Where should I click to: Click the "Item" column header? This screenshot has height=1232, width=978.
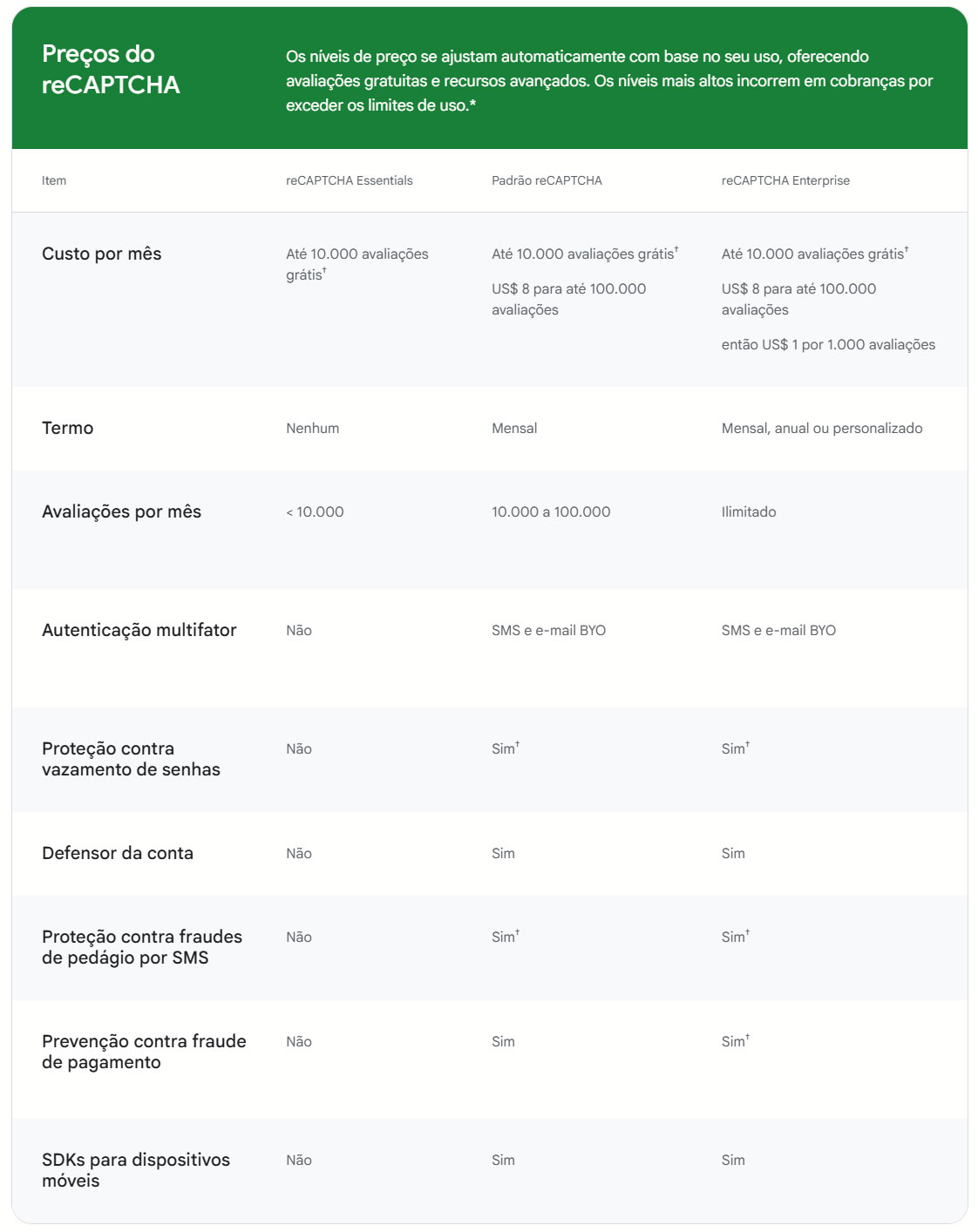[x=54, y=180]
